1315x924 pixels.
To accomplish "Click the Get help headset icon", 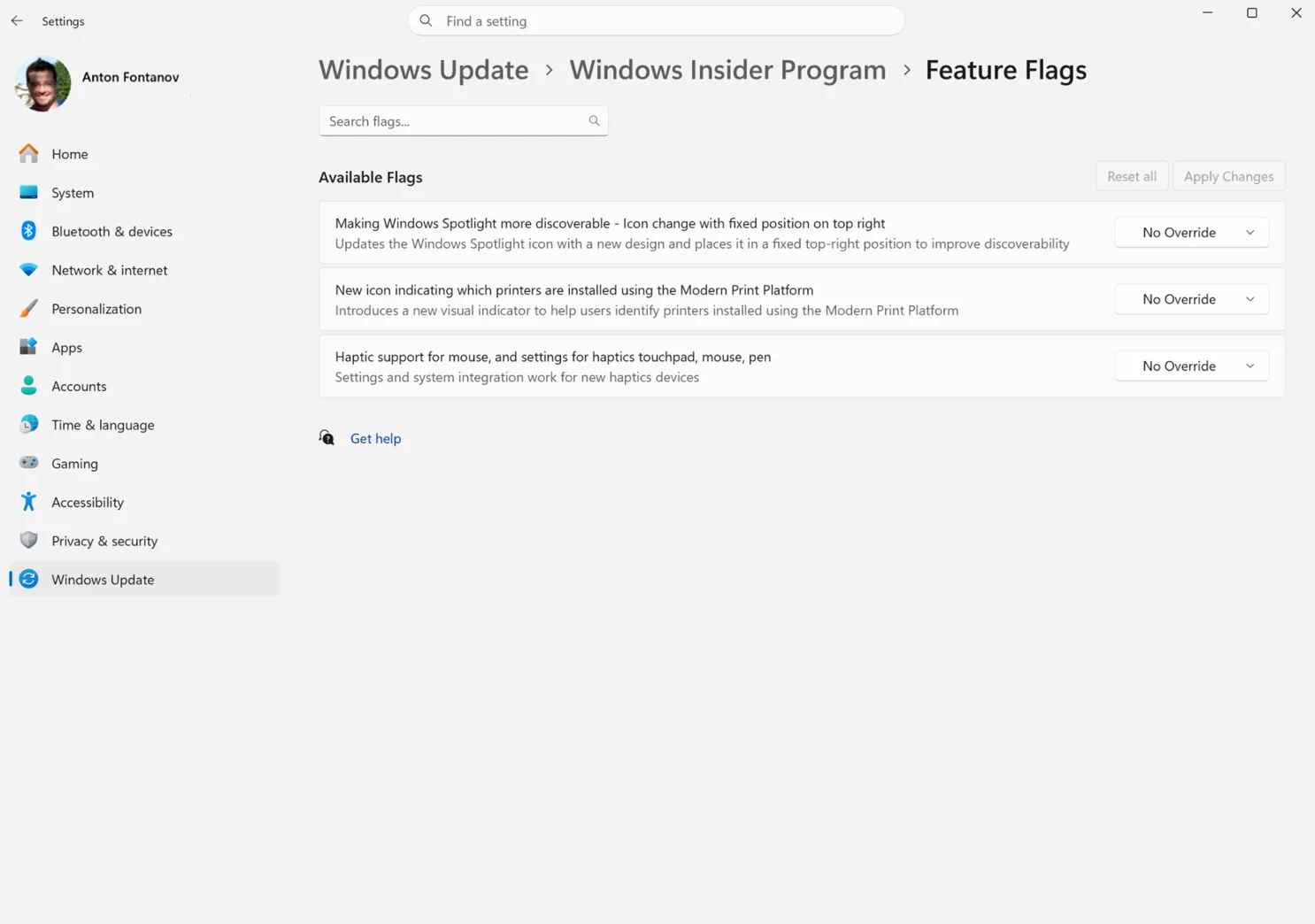I will [x=327, y=438].
